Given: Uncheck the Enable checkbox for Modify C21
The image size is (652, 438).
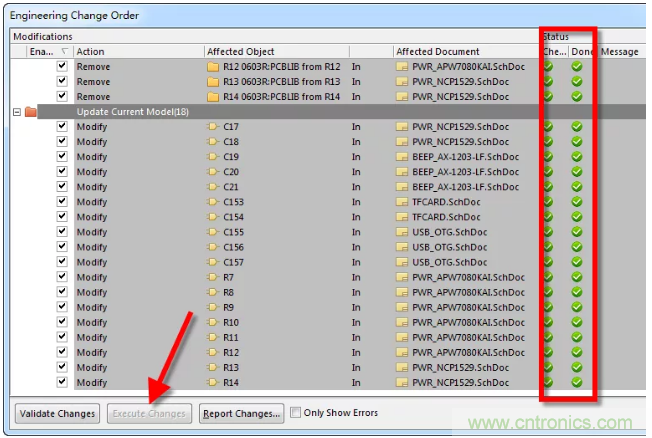Looking at the screenshot, I should 62,187.
